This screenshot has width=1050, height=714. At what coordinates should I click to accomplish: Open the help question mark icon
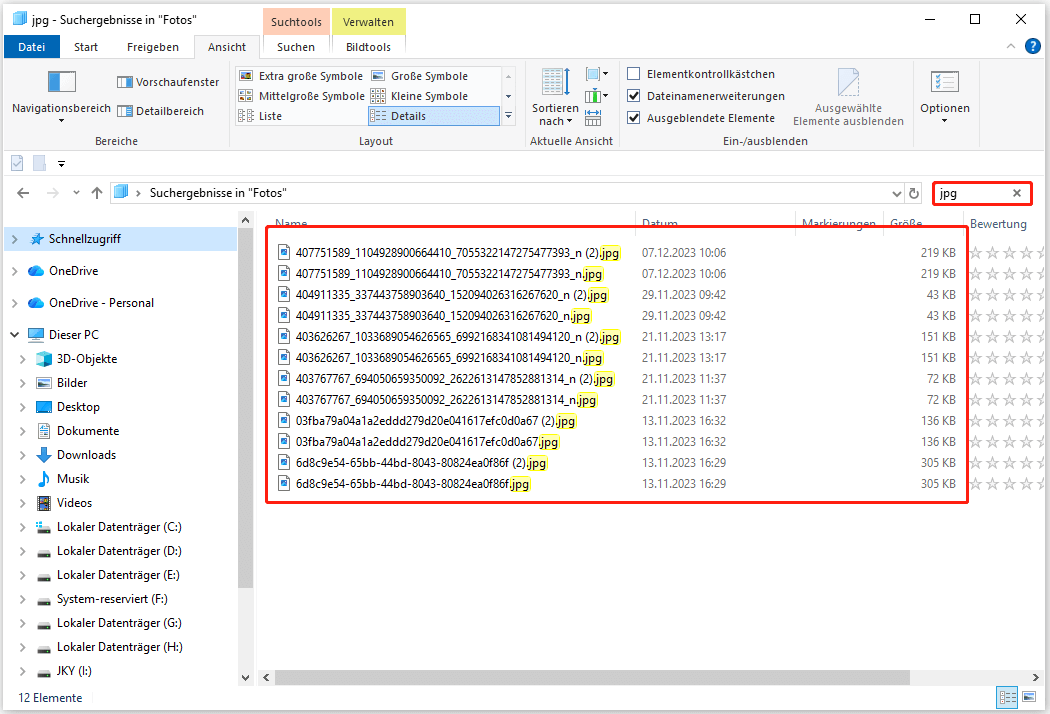click(x=1033, y=46)
